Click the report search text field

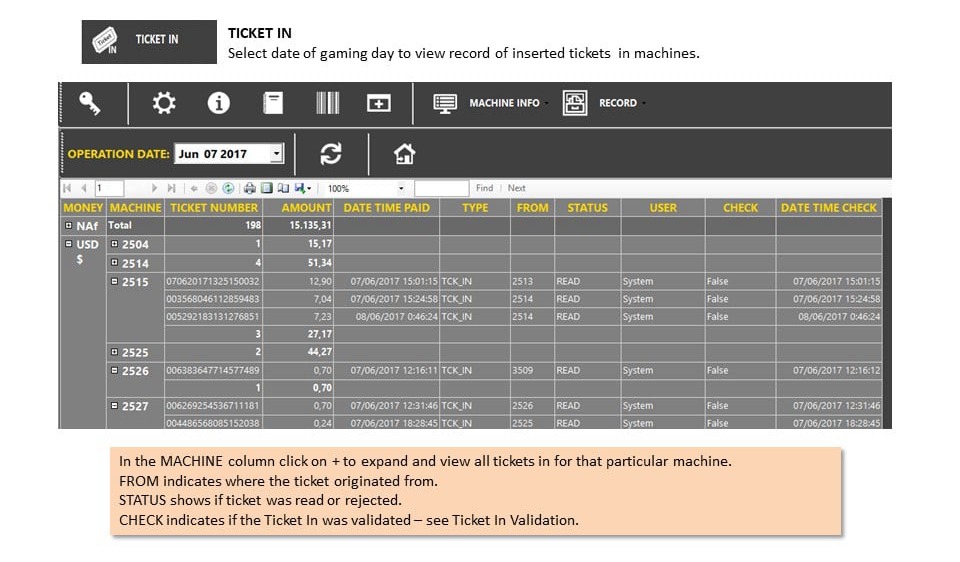point(441,188)
